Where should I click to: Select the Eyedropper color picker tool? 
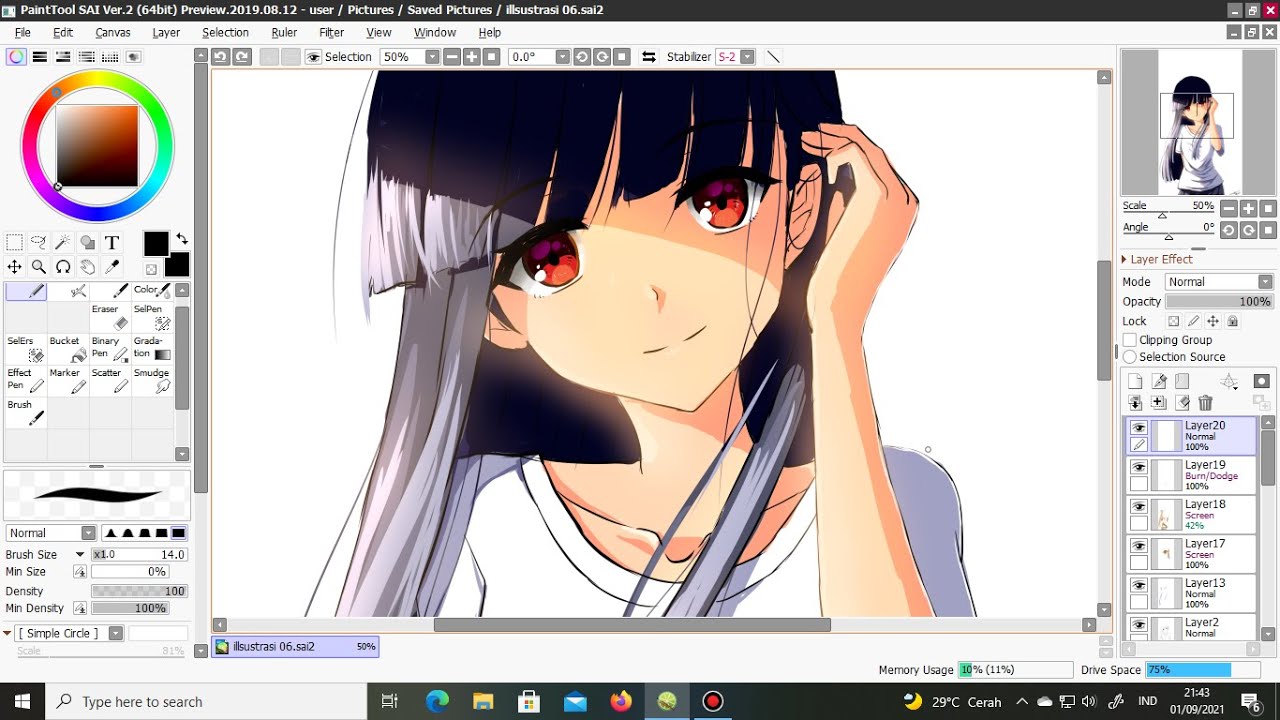click(112, 267)
